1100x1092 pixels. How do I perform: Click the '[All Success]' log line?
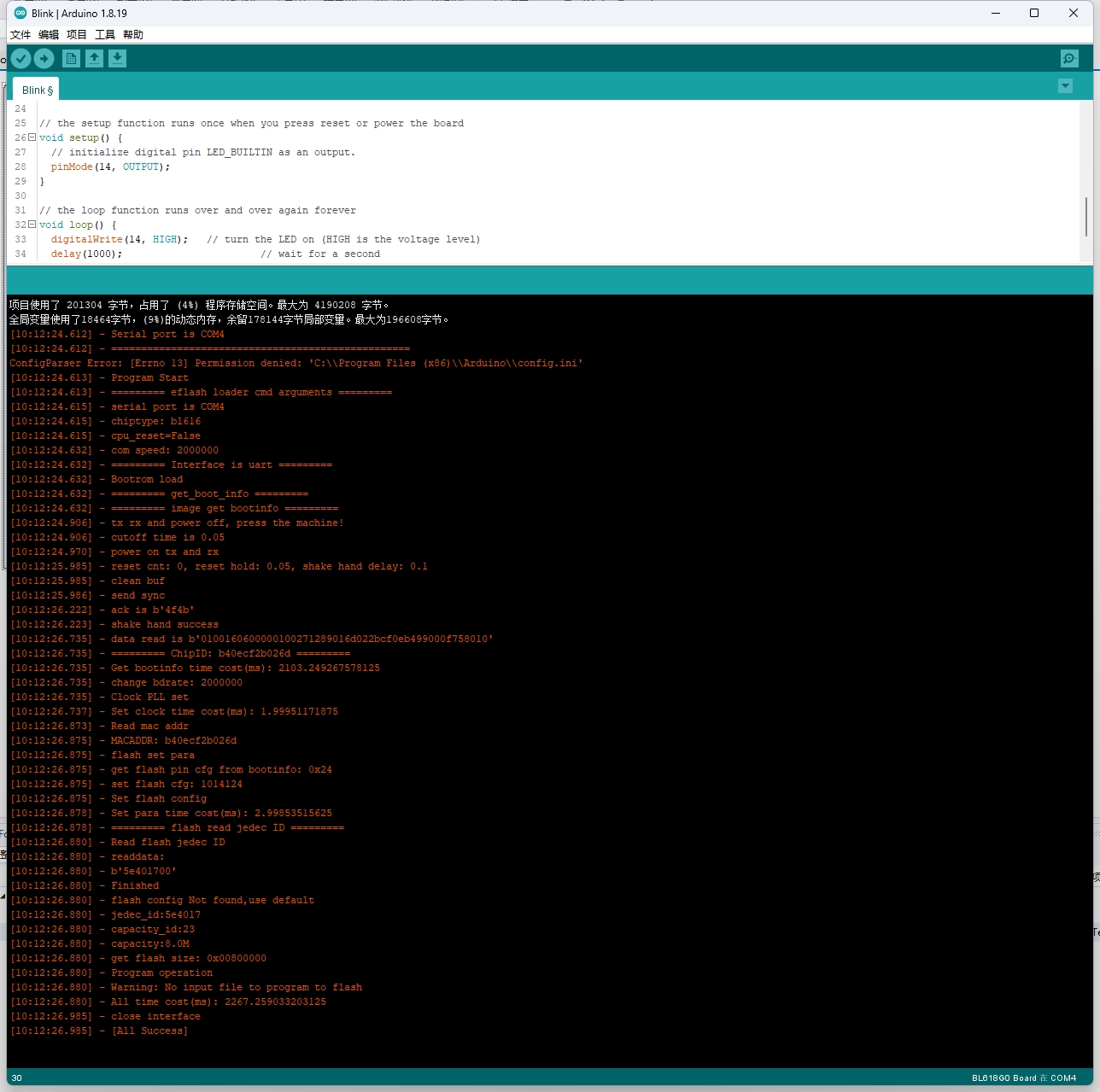[x=98, y=1031]
